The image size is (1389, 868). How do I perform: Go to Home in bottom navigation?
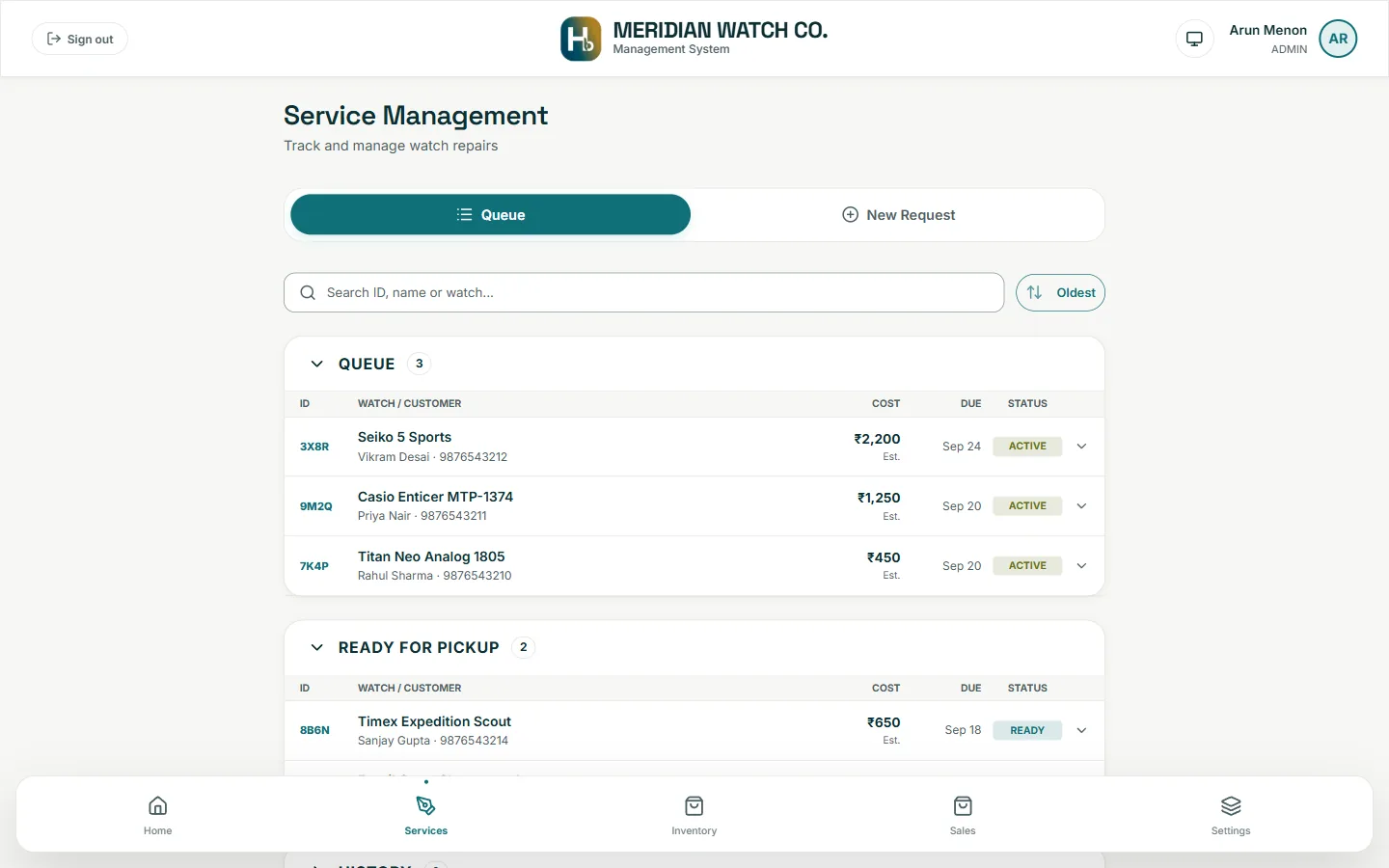click(158, 815)
